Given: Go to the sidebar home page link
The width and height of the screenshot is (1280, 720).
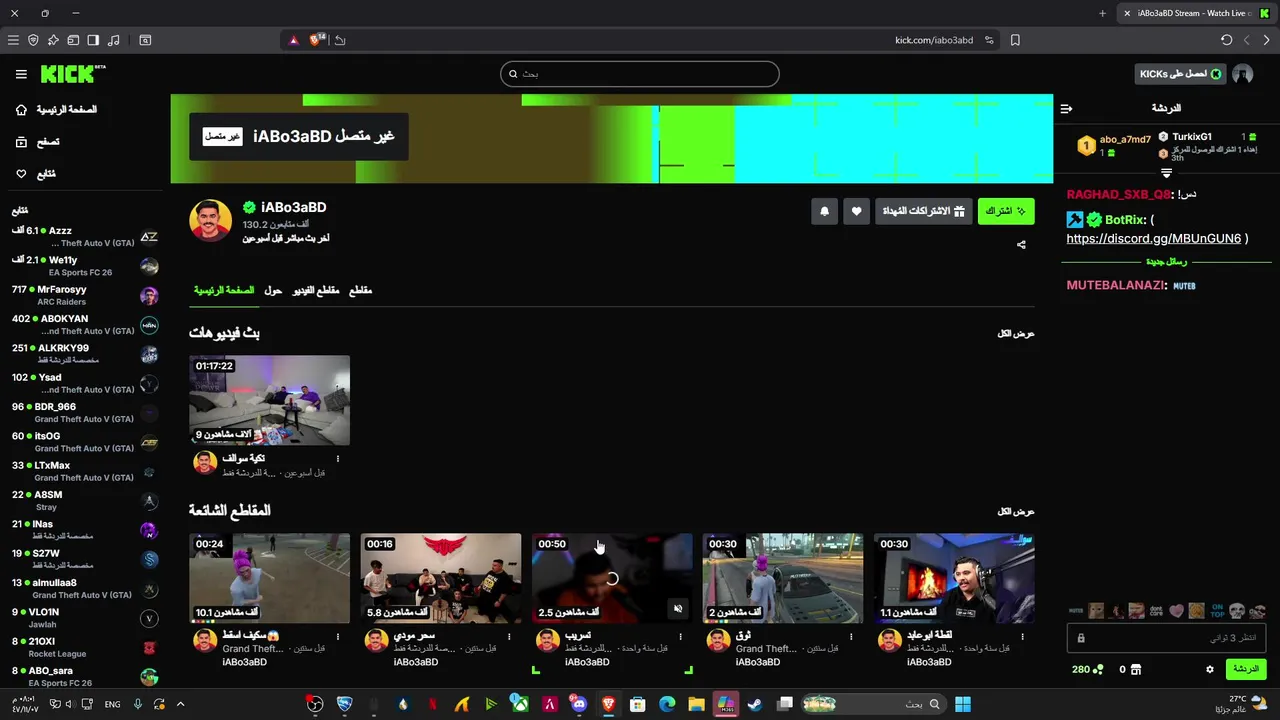Looking at the screenshot, I should pyautogui.click(x=57, y=109).
